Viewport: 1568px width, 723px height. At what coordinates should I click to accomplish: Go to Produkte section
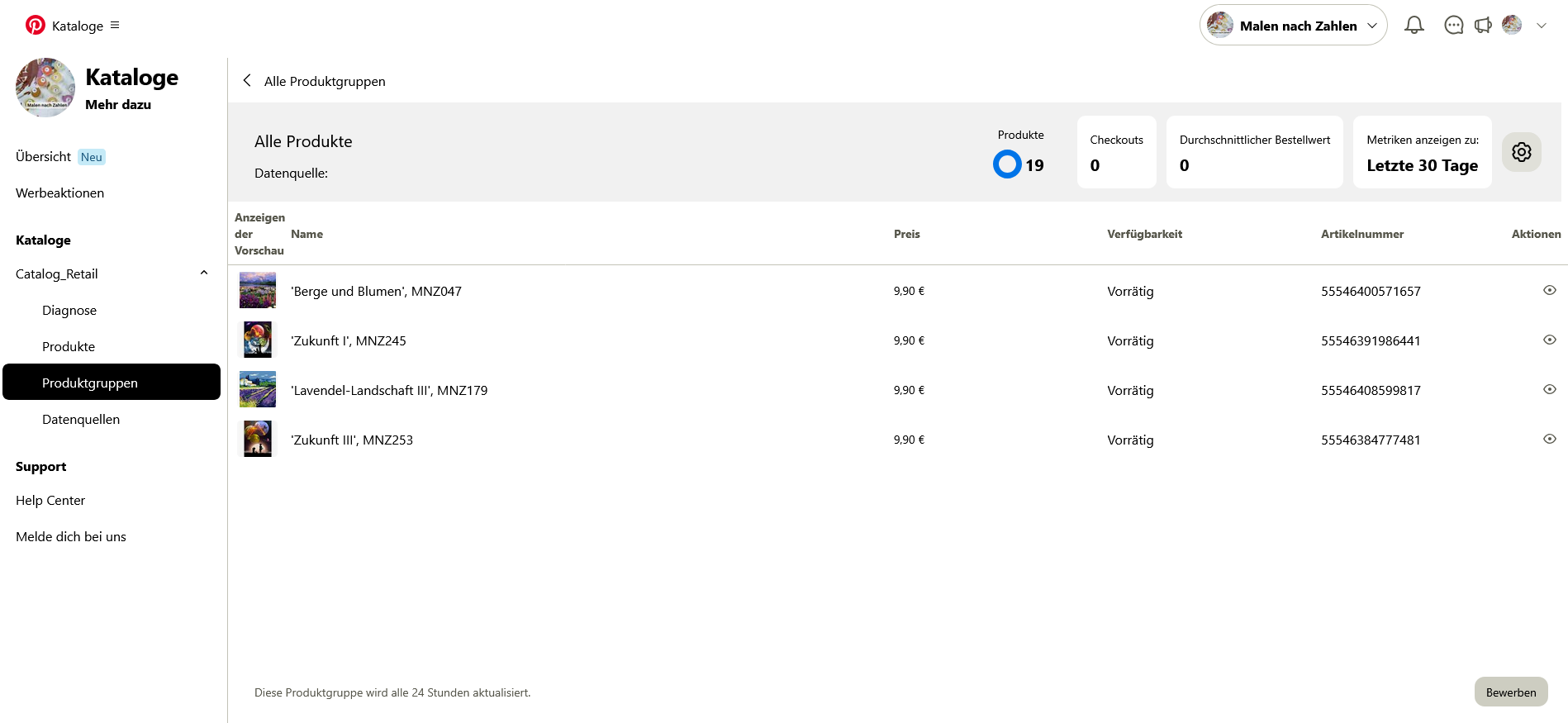(x=69, y=347)
